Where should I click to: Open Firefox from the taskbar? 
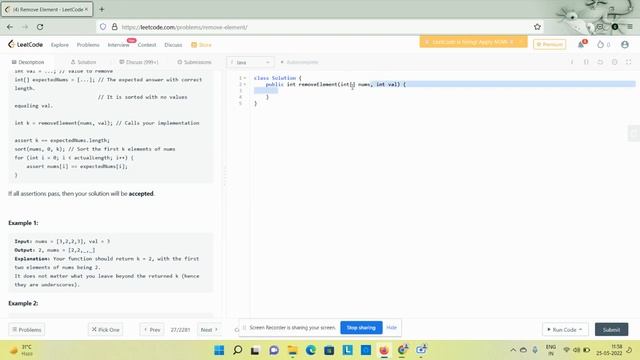[384, 350]
